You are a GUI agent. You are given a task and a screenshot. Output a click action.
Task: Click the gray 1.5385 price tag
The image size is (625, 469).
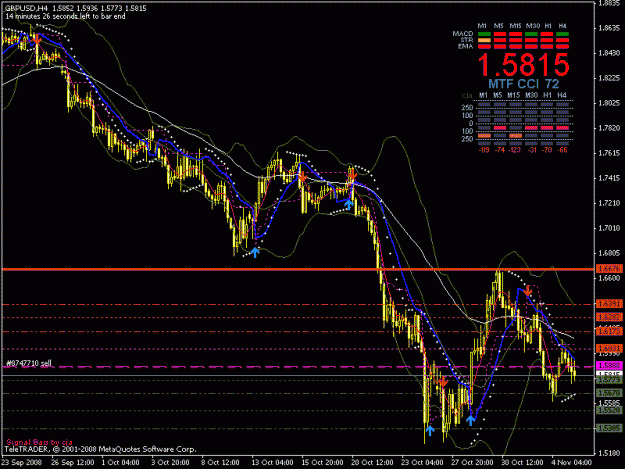(609, 428)
